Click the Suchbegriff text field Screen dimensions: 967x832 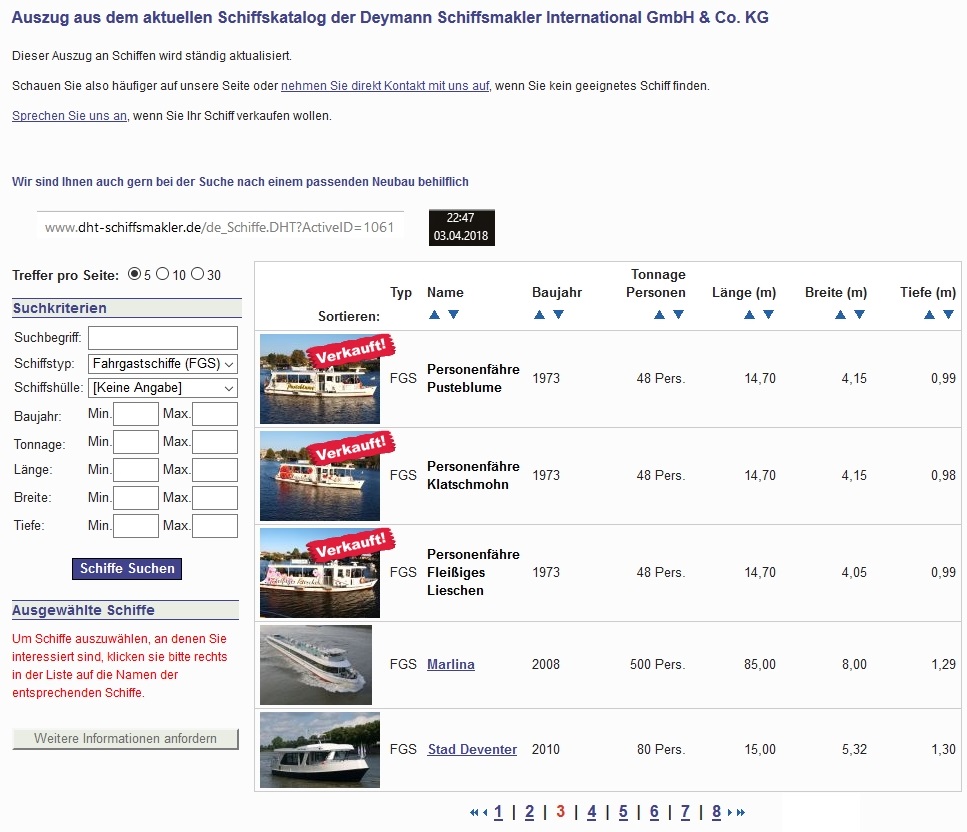163,338
